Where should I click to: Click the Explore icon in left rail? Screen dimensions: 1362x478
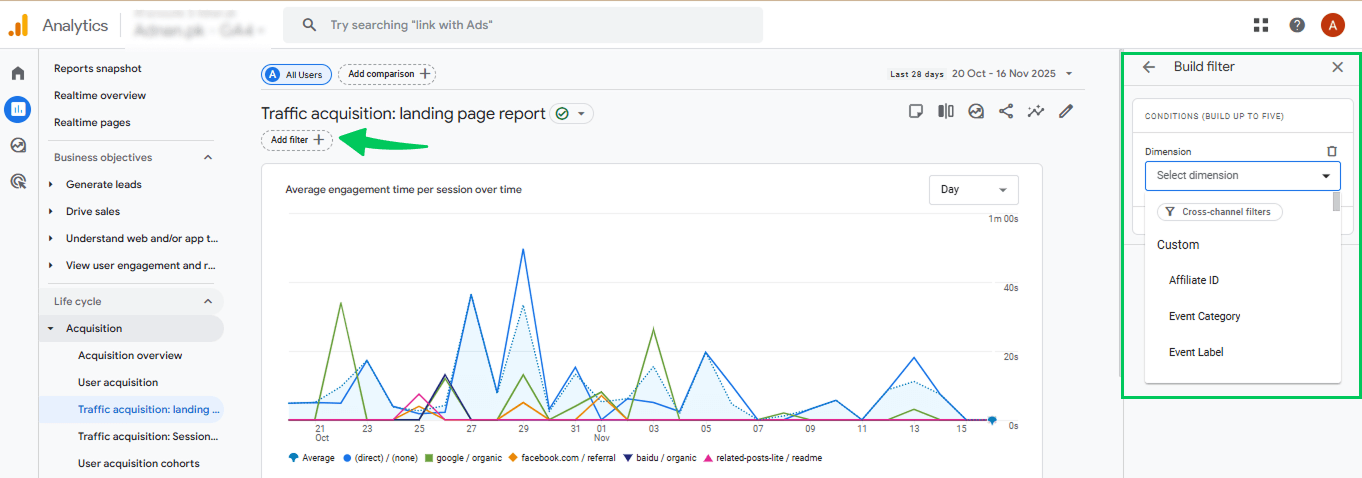(x=18, y=145)
